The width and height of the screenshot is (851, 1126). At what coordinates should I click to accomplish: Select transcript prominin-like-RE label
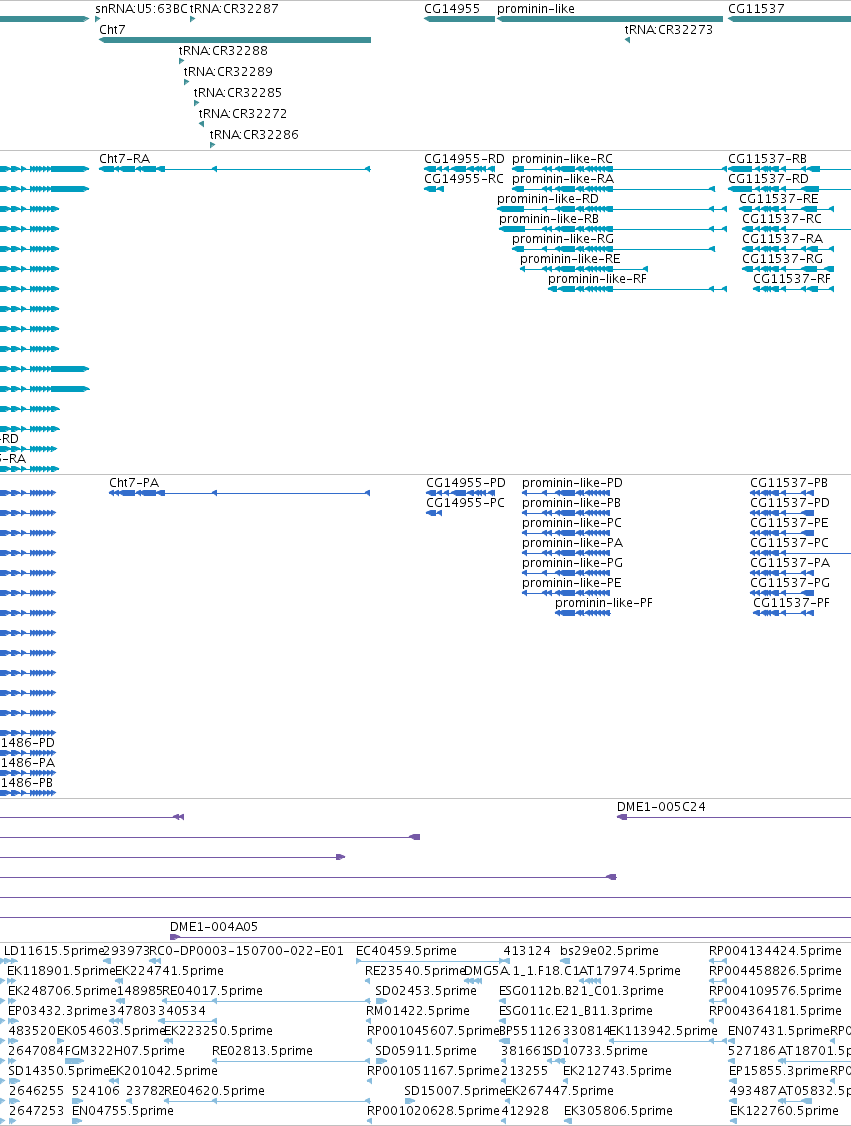[x=570, y=259]
